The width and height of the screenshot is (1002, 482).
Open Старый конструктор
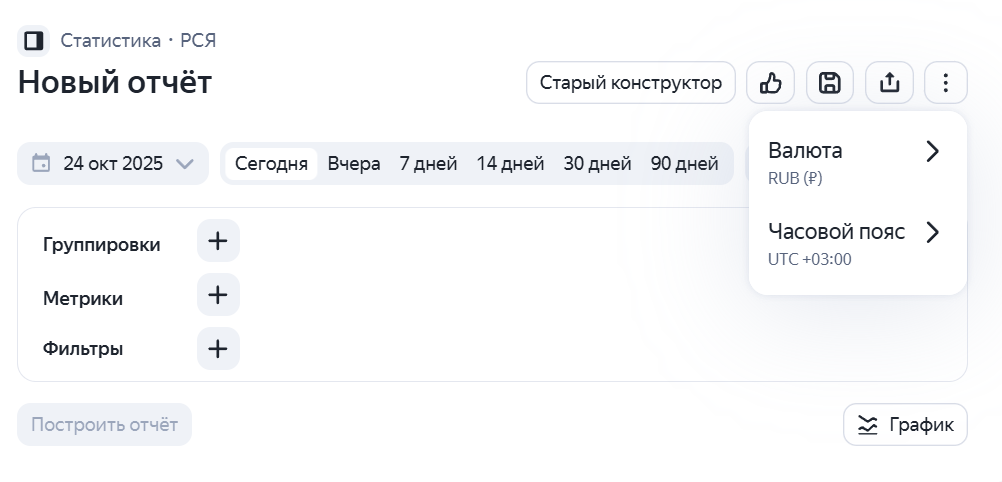[x=631, y=83]
